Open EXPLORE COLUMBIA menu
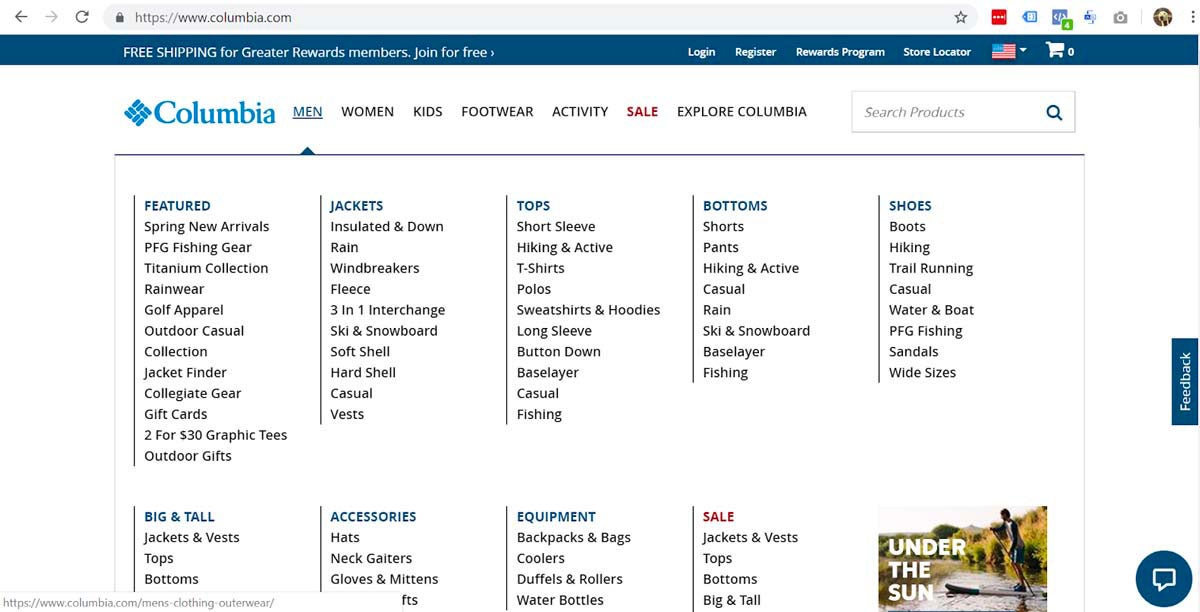The width and height of the screenshot is (1200, 612). 741,111
